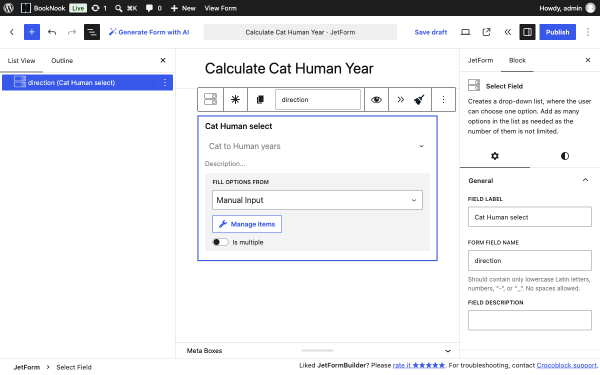
Task: Switch to the Outline tab
Action: click(x=62, y=60)
